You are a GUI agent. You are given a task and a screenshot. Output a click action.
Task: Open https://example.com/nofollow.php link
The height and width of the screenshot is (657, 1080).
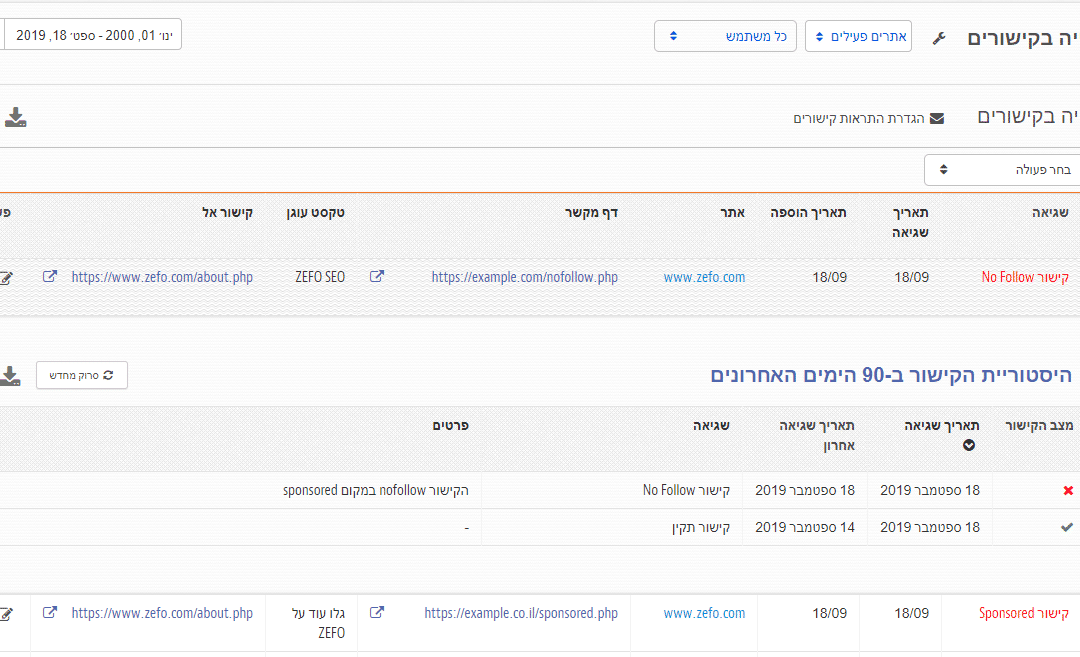[x=525, y=278]
